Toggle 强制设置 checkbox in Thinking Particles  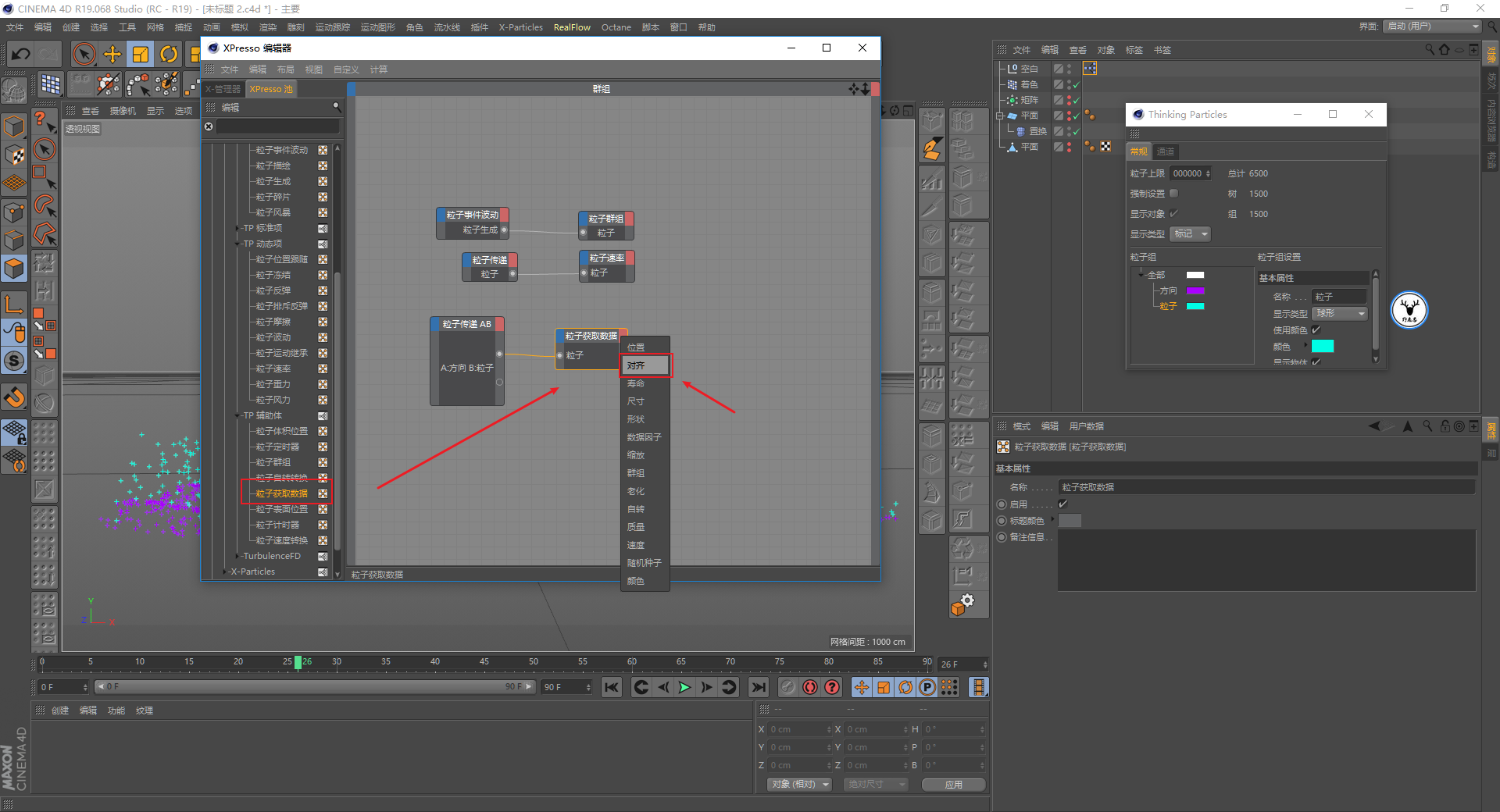pyautogui.click(x=1173, y=194)
